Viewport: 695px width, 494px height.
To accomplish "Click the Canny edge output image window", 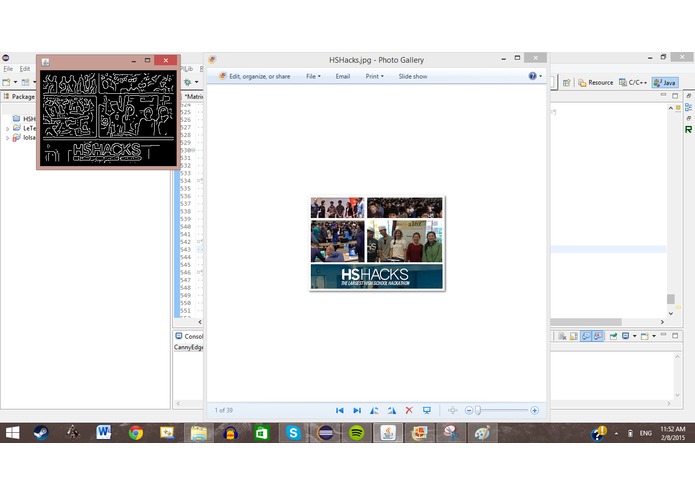I will [109, 118].
